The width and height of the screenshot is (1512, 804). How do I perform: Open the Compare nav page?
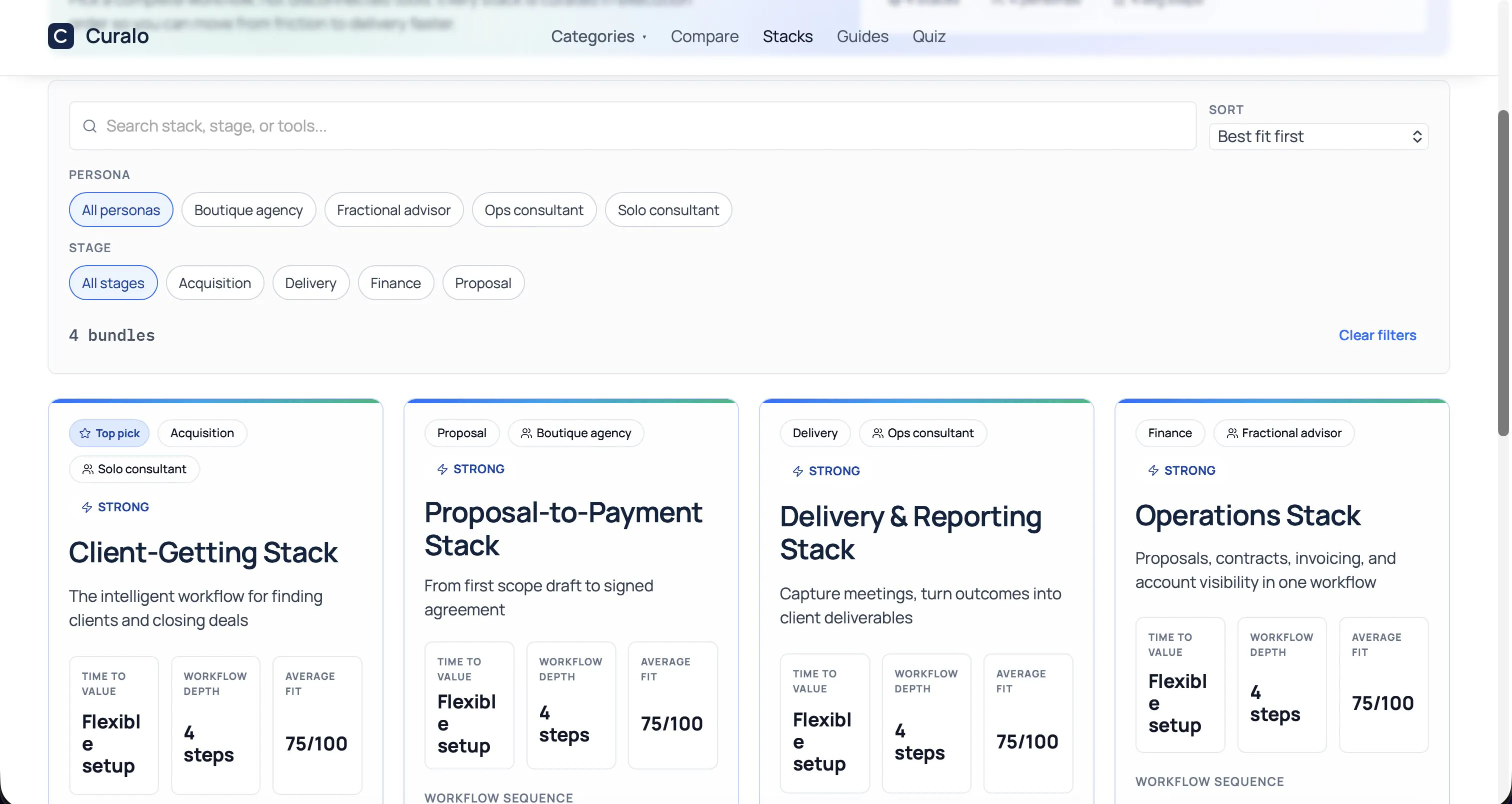(x=705, y=37)
